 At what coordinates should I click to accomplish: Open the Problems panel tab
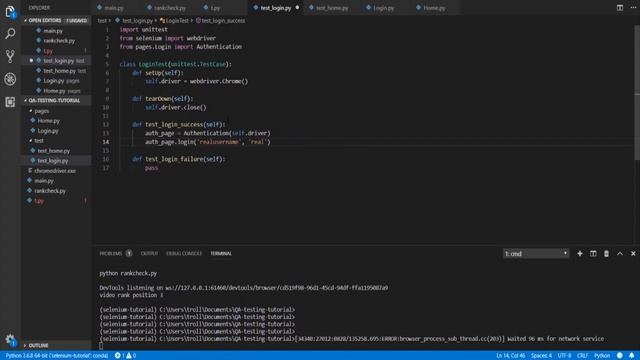(116, 253)
